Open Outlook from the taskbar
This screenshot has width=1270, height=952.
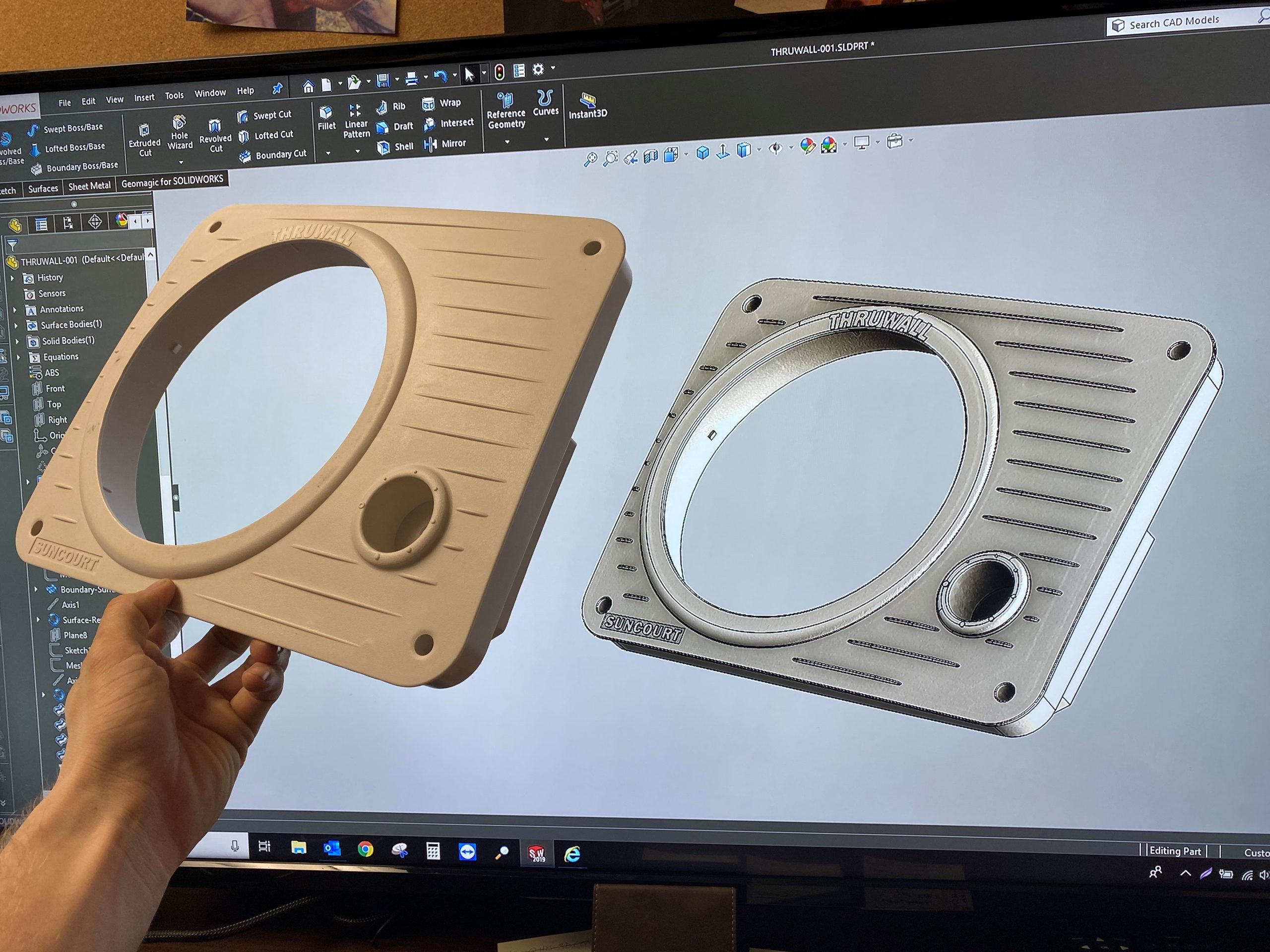click(x=331, y=848)
